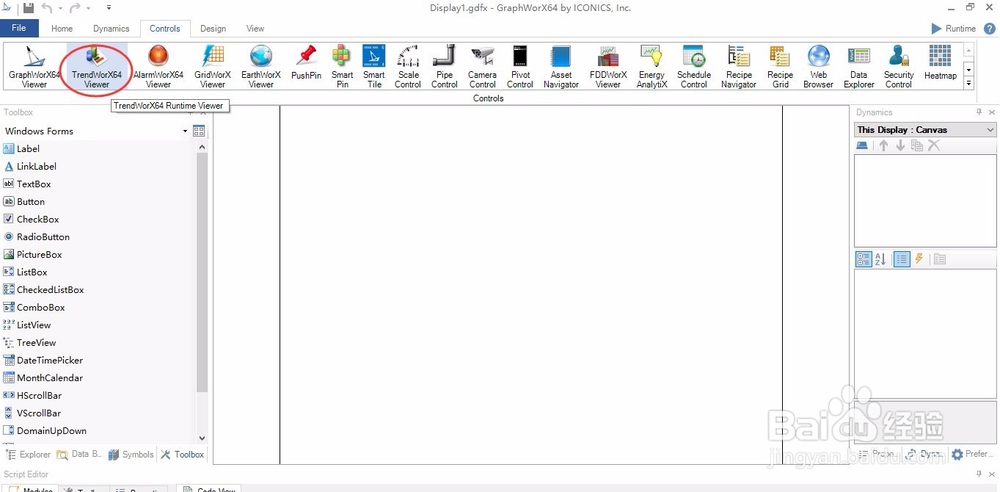Switch to the Explorer panel tab
This screenshot has width=1000, height=492.
pyautogui.click(x=28, y=454)
